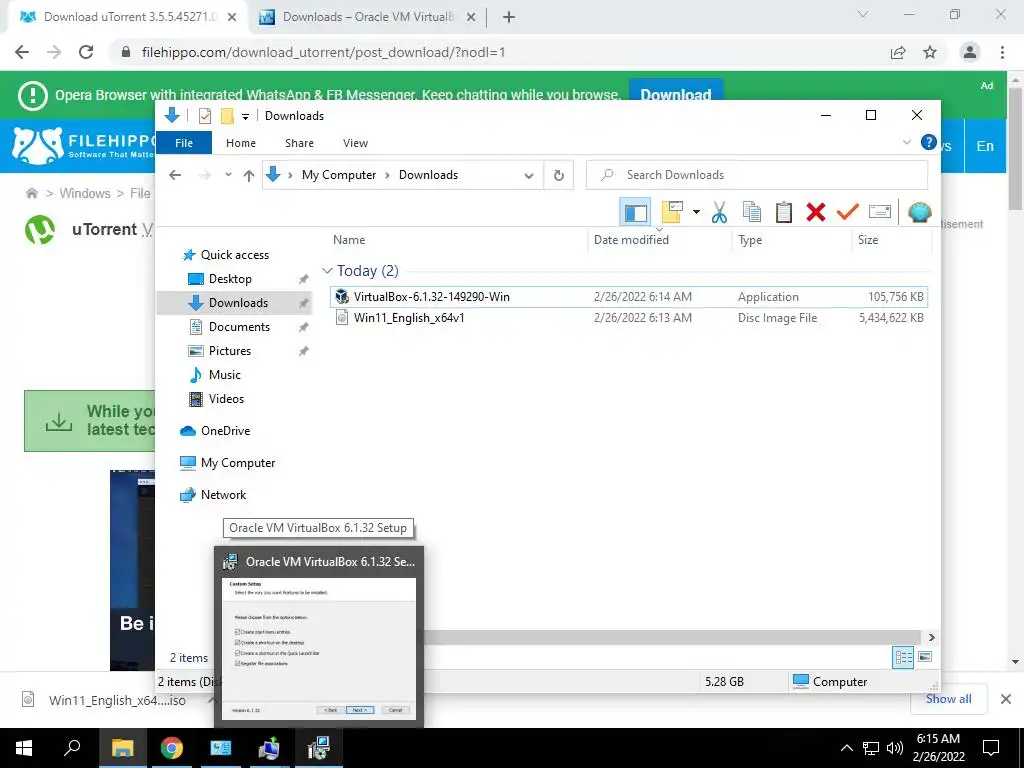The image size is (1024, 768).
Task: Select Win11_English_x64v1 disc image
Action: 628,318
